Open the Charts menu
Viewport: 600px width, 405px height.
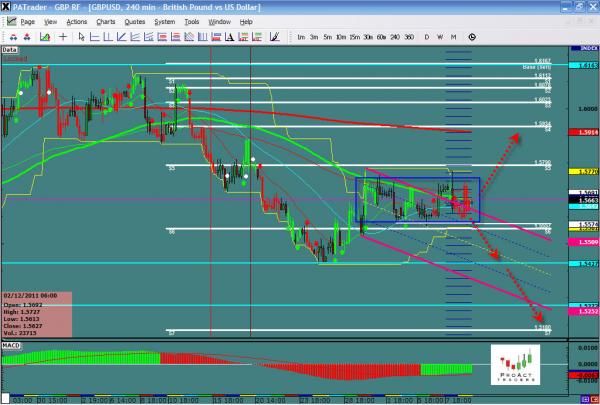click(x=105, y=21)
